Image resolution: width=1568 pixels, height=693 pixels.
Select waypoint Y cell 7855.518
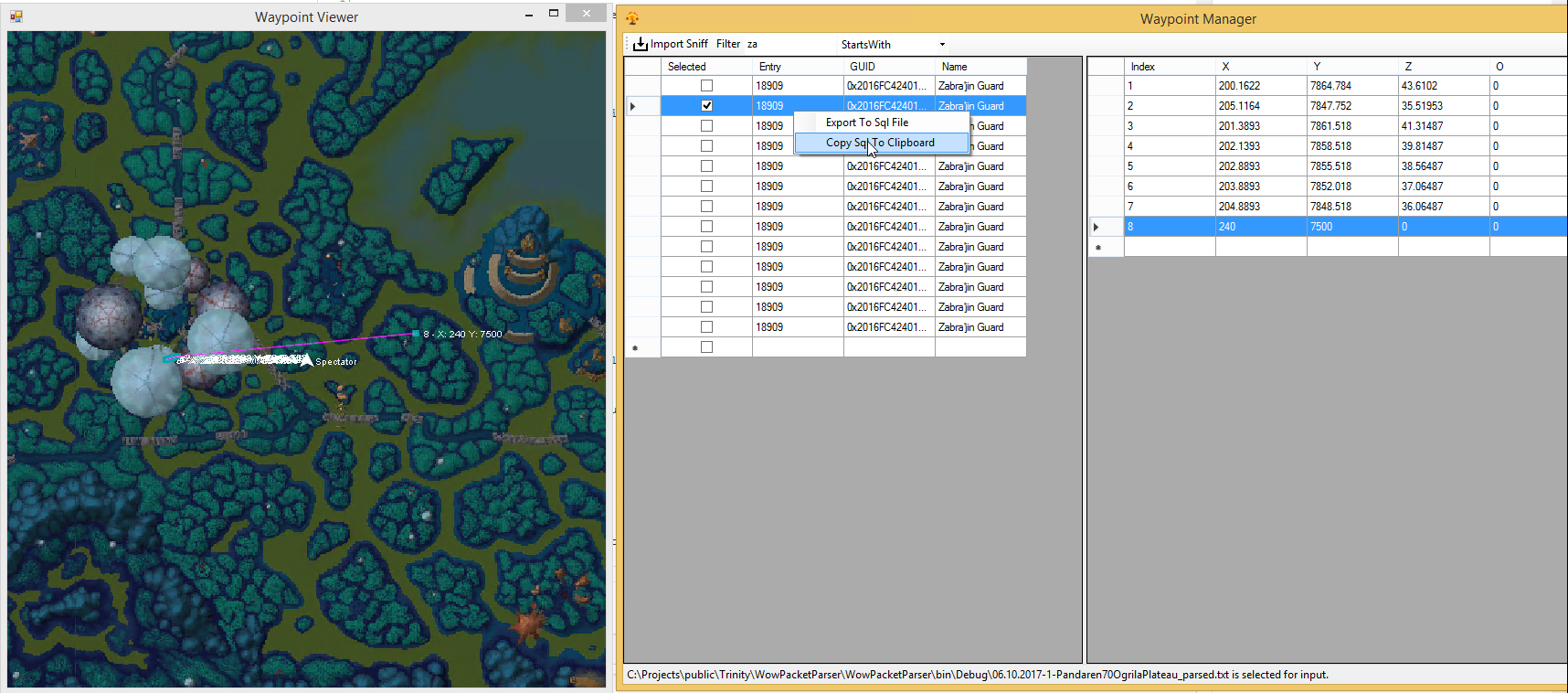click(1352, 166)
